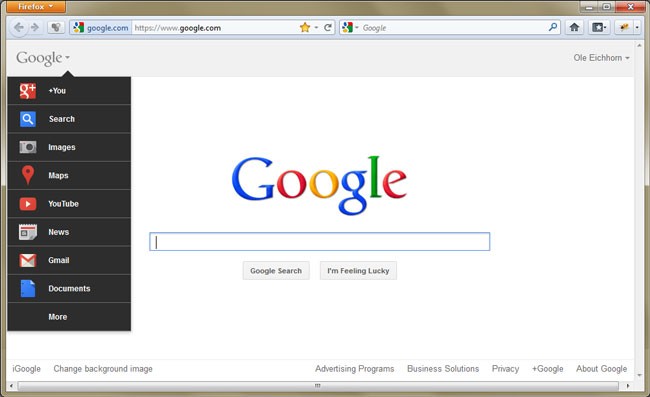Image resolution: width=650 pixels, height=397 pixels.
Task: Select +You in the Google menu
Action: (x=69, y=91)
